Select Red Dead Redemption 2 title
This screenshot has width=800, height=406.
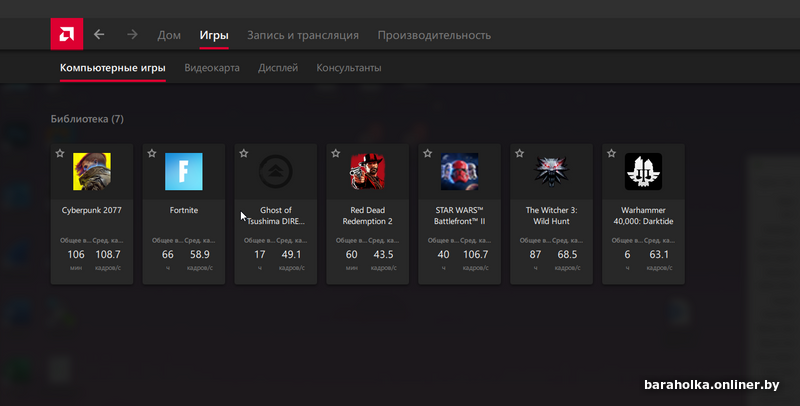tap(367, 216)
